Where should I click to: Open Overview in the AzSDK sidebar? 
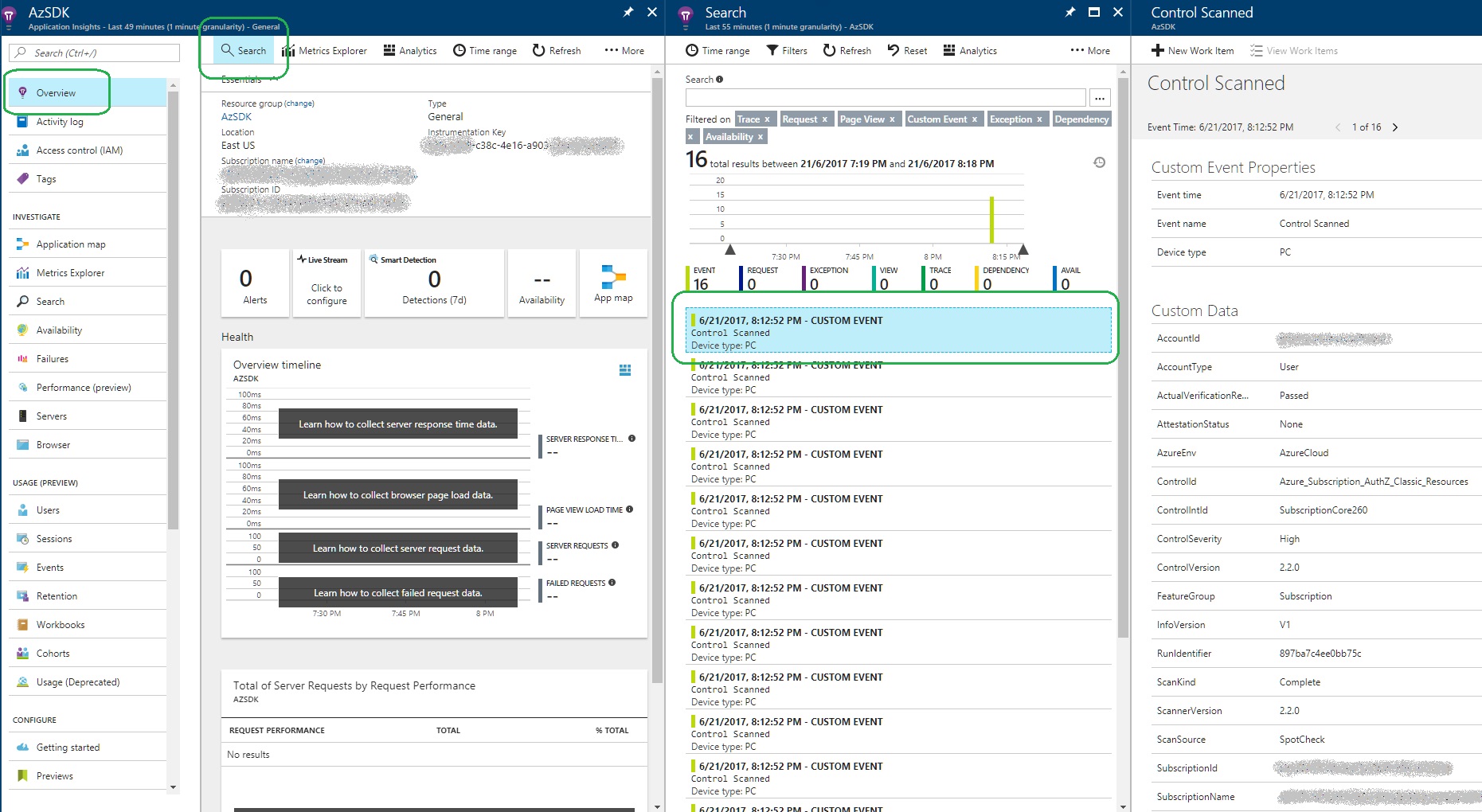point(88,93)
